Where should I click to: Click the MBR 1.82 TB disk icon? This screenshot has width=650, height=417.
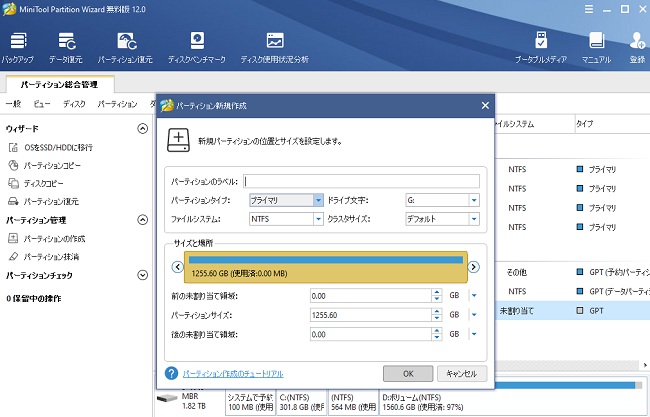coord(167,399)
